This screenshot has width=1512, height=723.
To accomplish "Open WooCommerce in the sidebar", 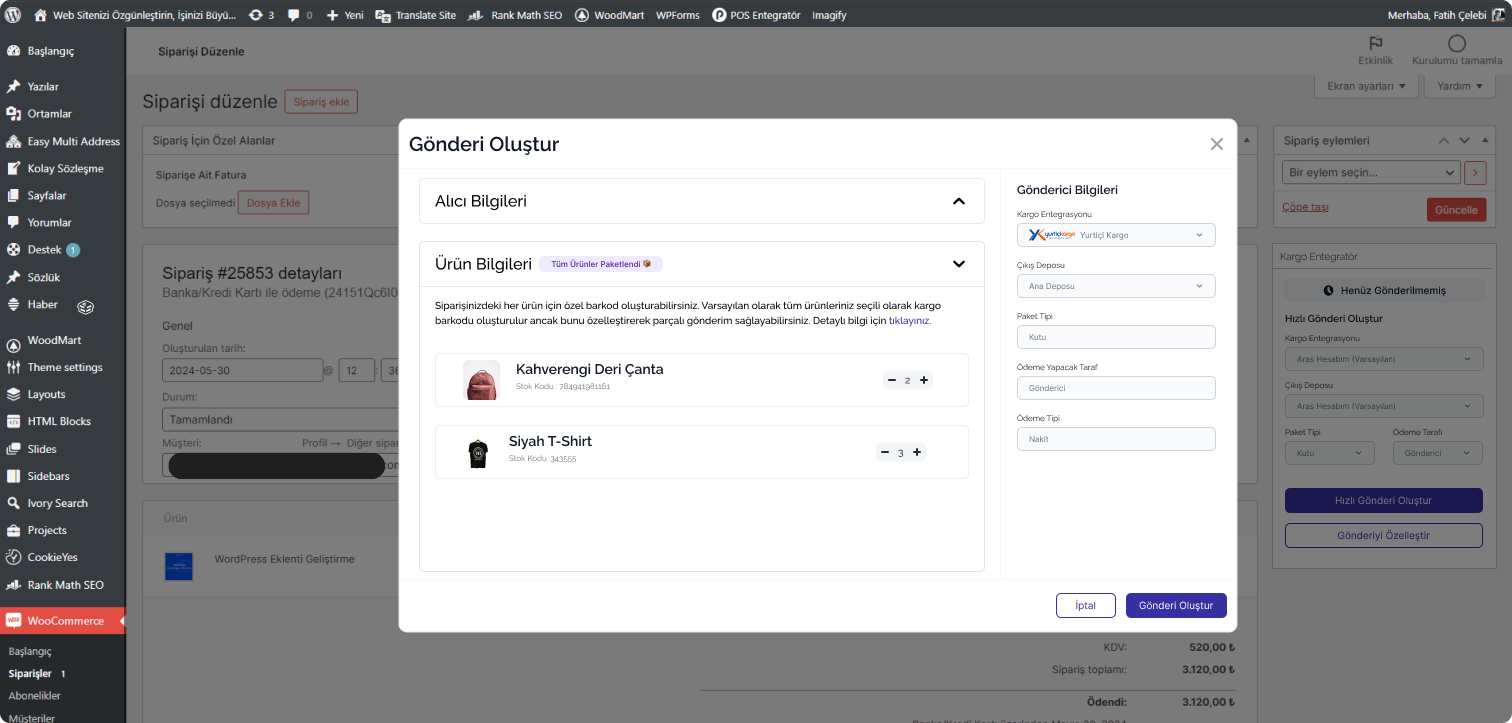I will [62, 621].
